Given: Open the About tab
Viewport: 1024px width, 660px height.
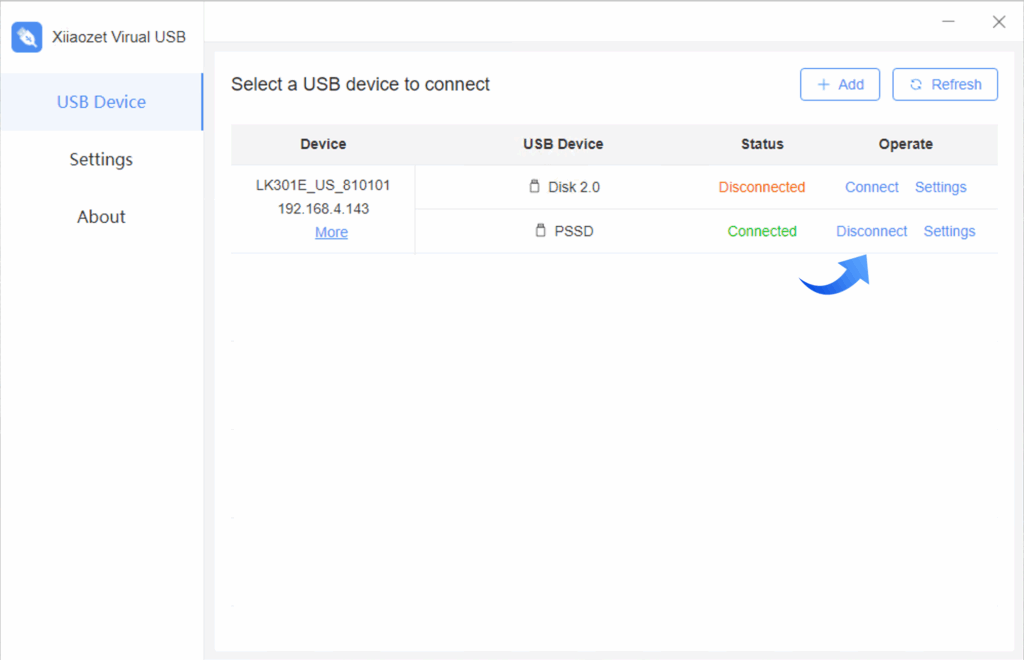Looking at the screenshot, I should [101, 217].
